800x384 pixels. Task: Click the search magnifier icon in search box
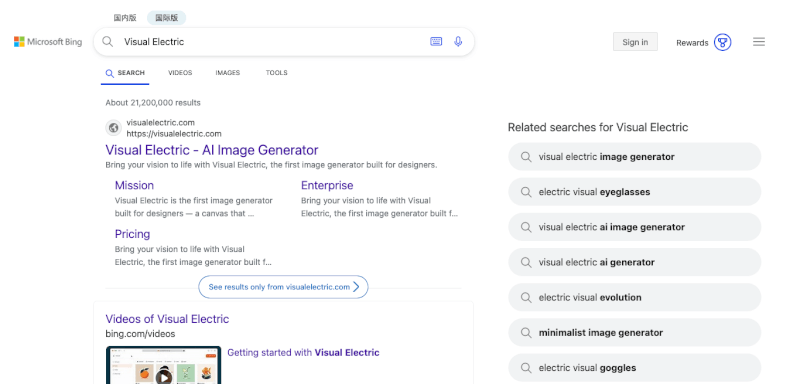click(107, 42)
